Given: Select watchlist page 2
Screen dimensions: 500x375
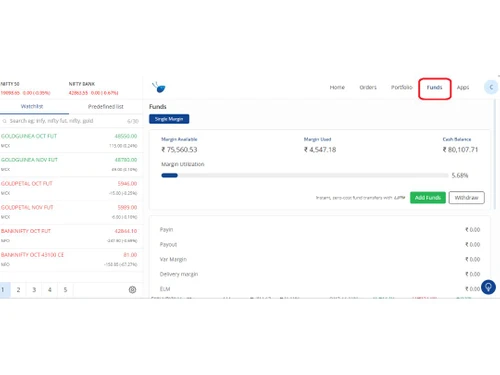Looking at the screenshot, I should tap(18, 290).
